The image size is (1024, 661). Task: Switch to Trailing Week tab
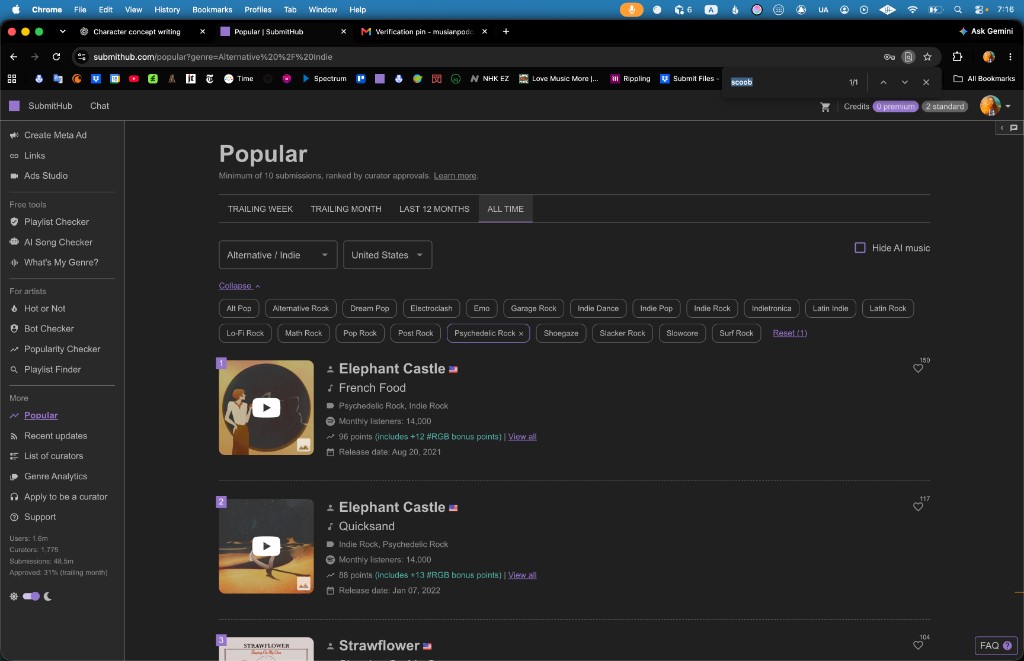[260, 209]
